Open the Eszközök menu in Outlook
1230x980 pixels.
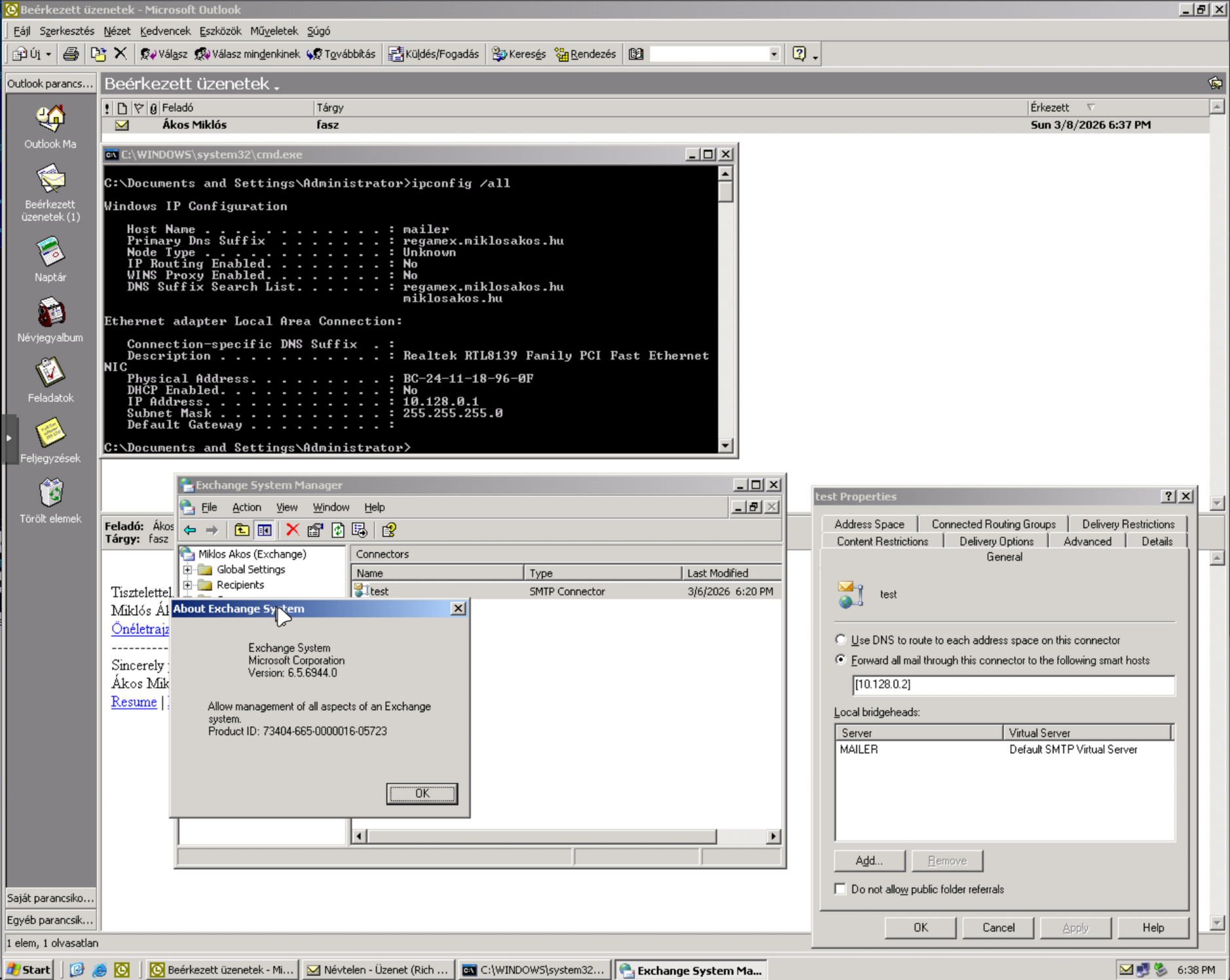point(219,31)
